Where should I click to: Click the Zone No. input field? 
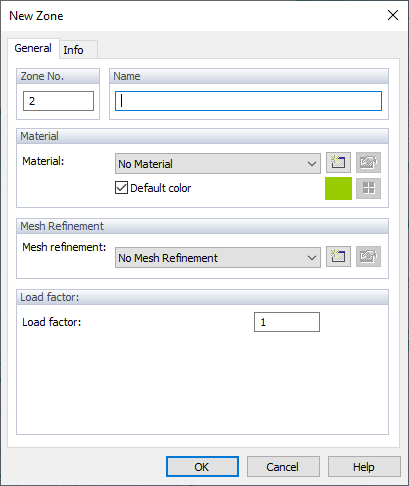point(58,101)
